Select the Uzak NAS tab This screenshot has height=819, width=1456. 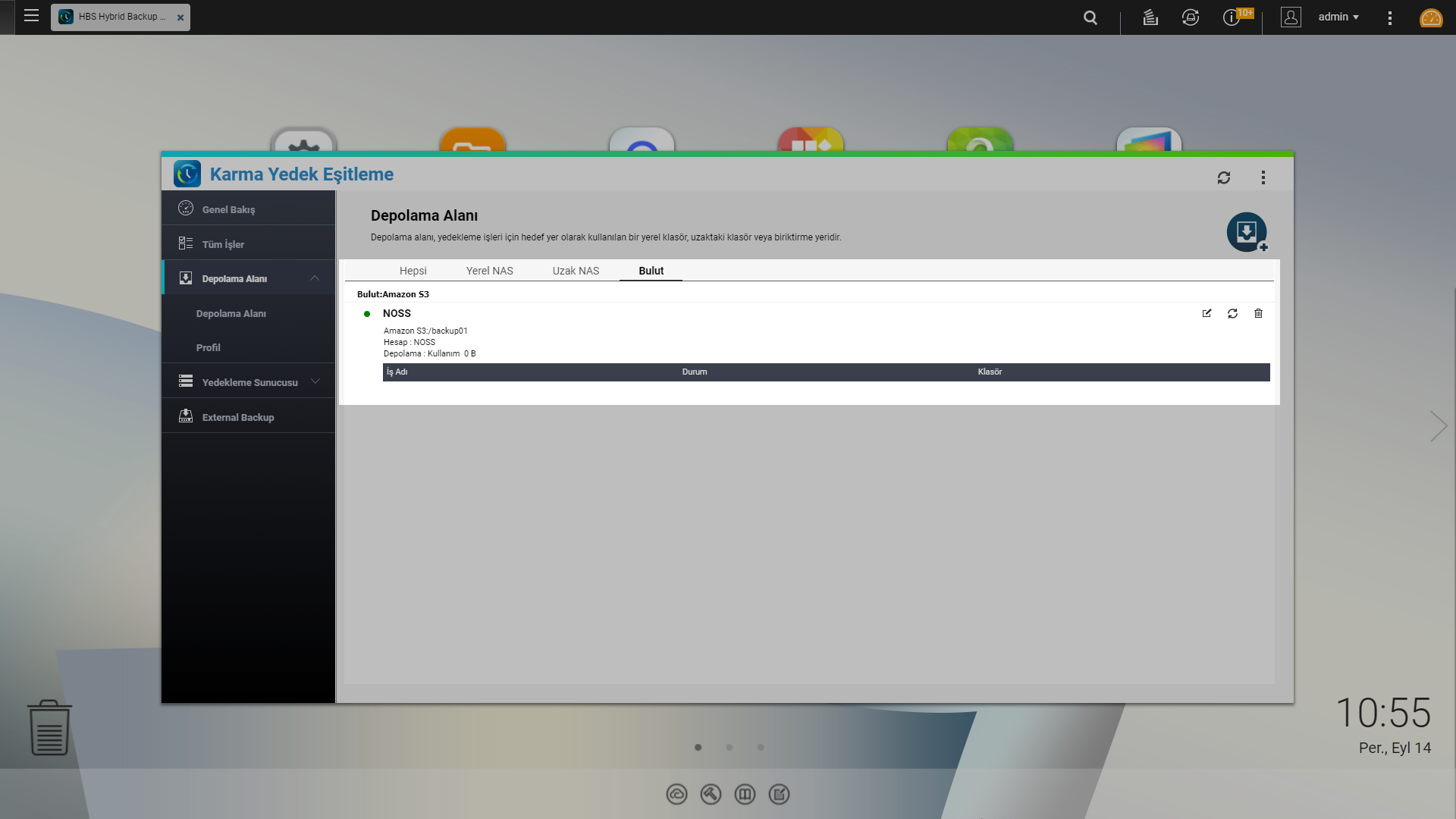tap(576, 271)
